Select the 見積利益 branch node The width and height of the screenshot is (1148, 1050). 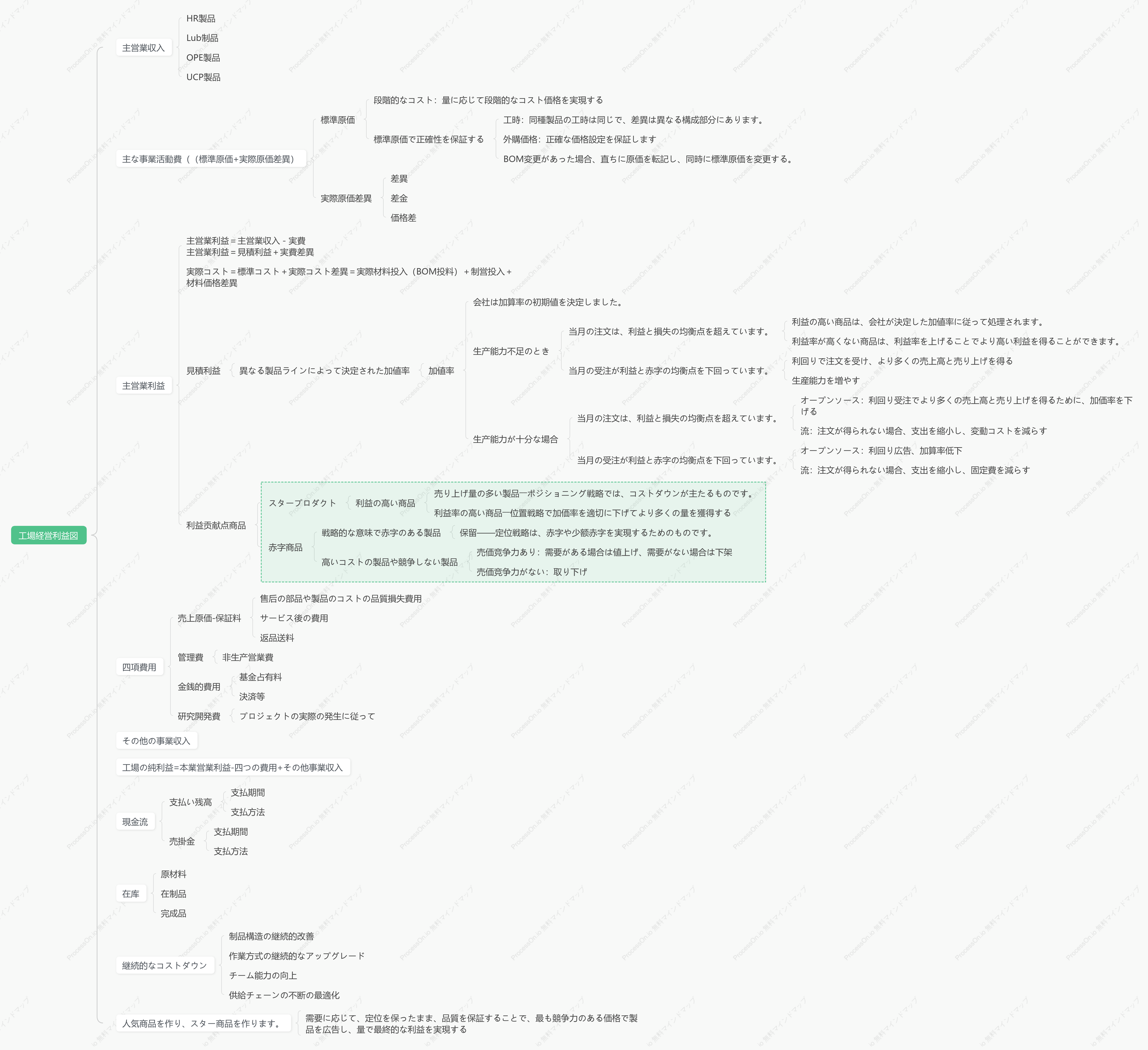click(203, 371)
